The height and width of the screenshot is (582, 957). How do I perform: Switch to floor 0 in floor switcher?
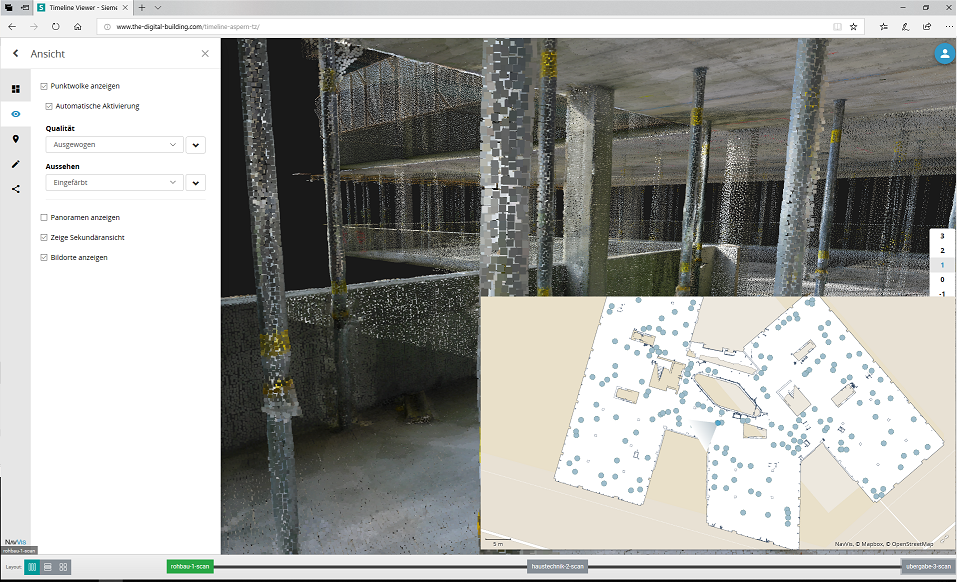pyautogui.click(x=942, y=279)
